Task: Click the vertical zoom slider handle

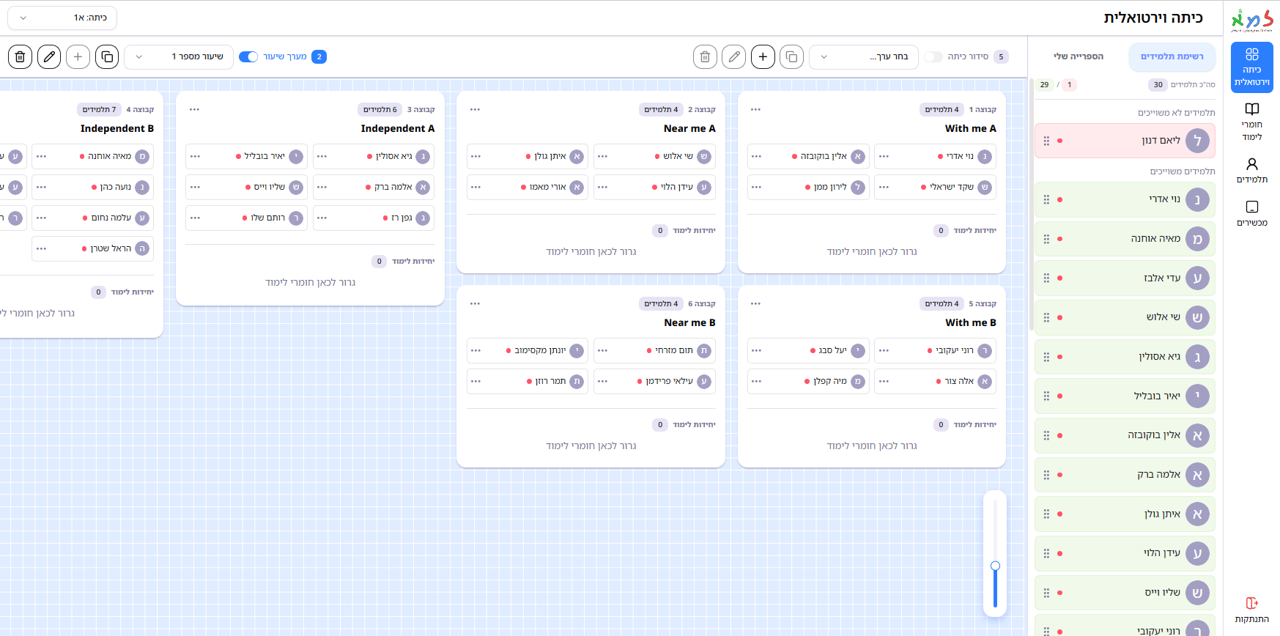Action: pyautogui.click(x=995, y=566)
